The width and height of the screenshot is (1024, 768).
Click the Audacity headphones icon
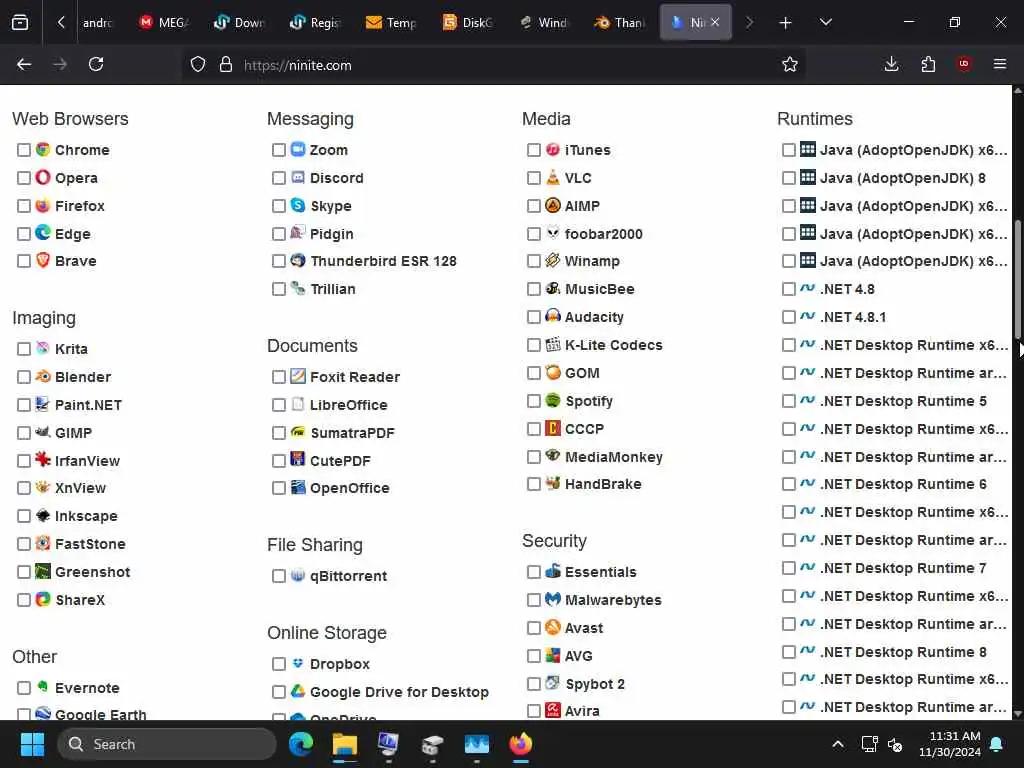pos(553,317)
